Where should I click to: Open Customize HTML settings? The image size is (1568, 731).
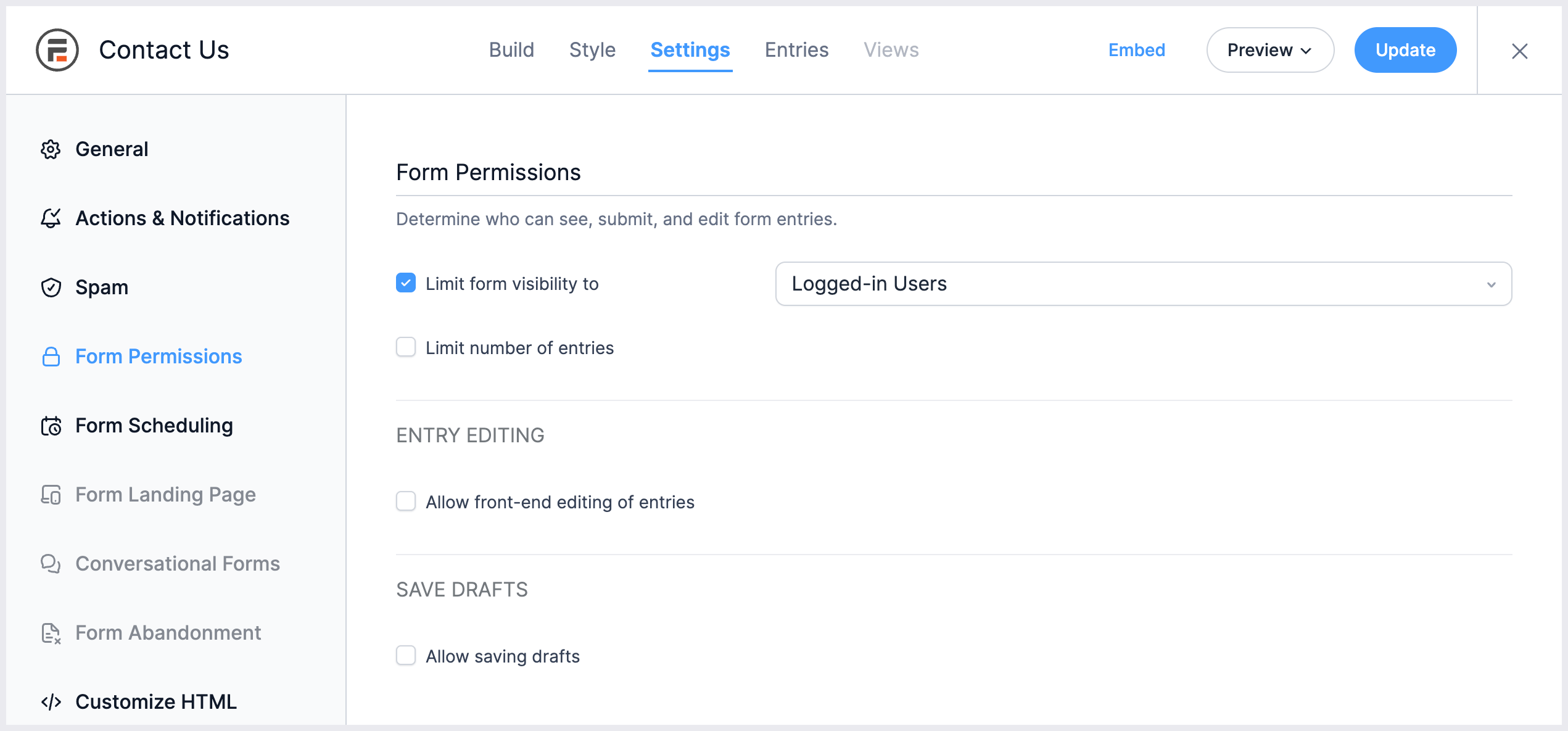tap(156, 702)
